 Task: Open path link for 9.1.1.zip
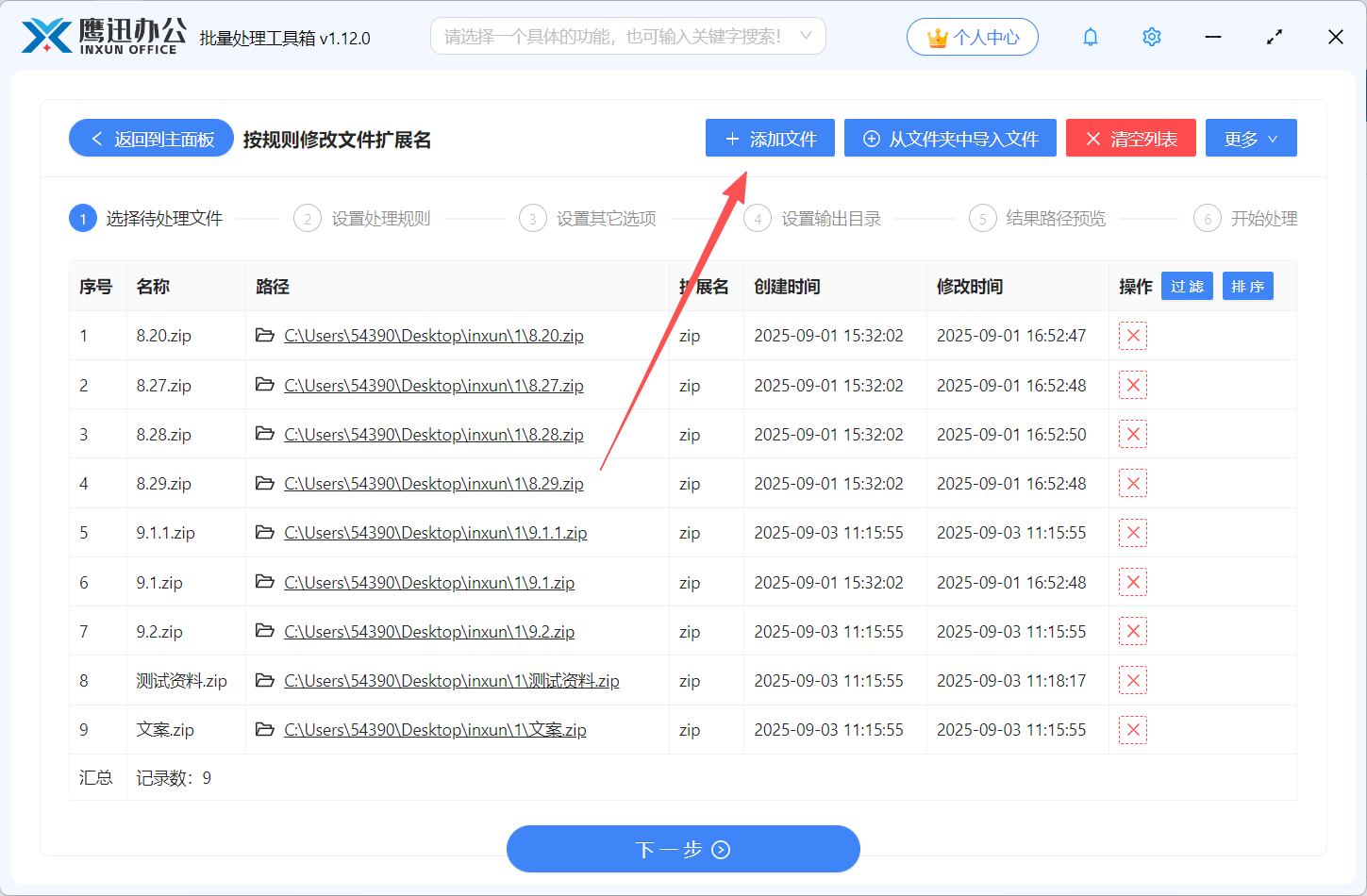click(436, 533)
